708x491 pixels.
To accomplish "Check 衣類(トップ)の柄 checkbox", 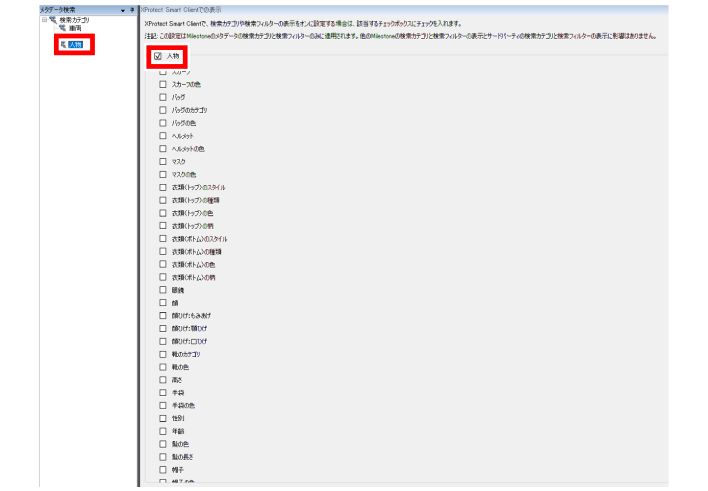I will click(x=163, y=226).
